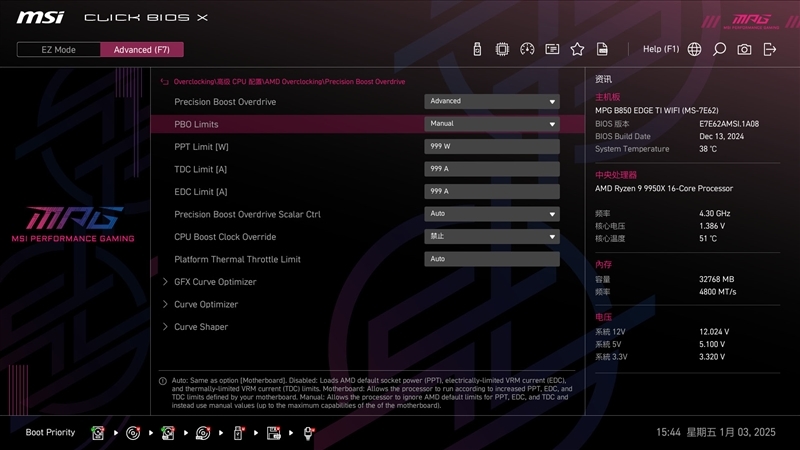
Task: Open Precision Boost Overdrive dropdown set to Advanced
Action: click(492, 102)
